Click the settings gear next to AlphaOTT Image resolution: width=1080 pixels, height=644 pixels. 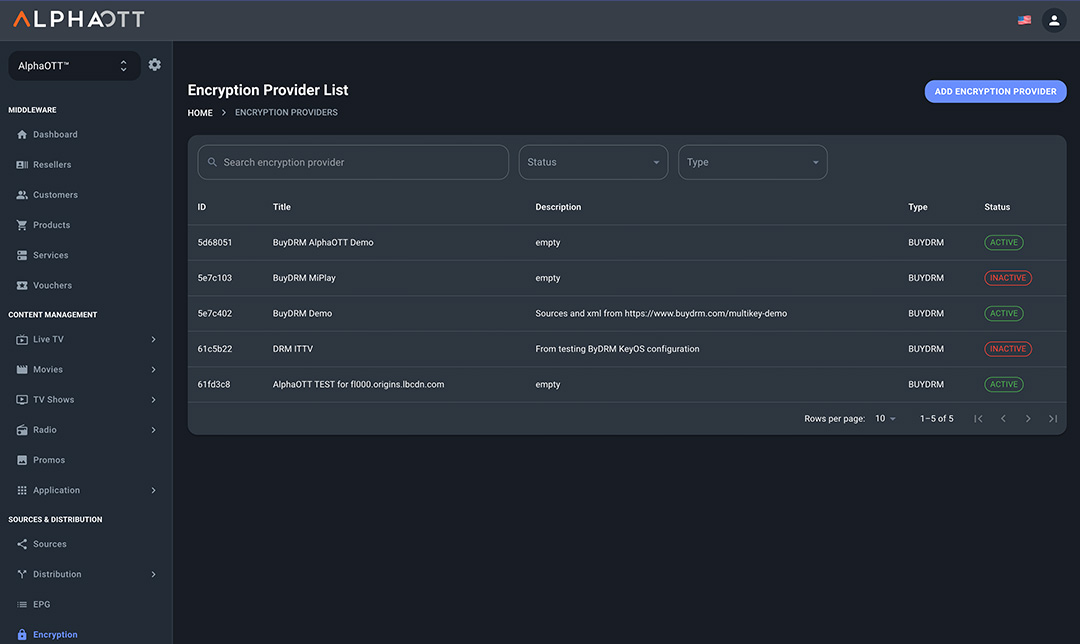[x=154, y=65]
